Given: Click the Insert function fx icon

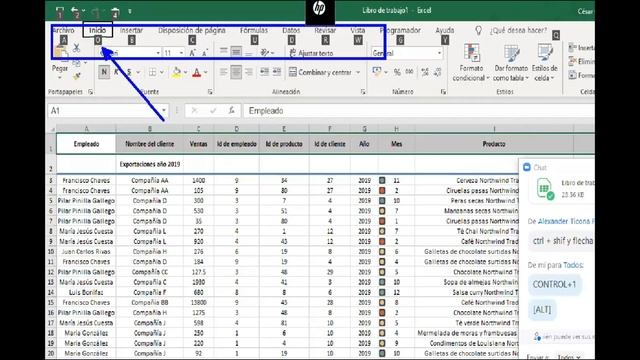Looking at the screenshot, I should 231,111.
